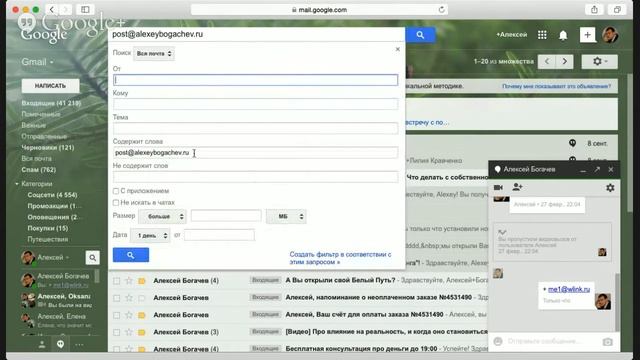Click the size value input field

click(x=226, y=216)
